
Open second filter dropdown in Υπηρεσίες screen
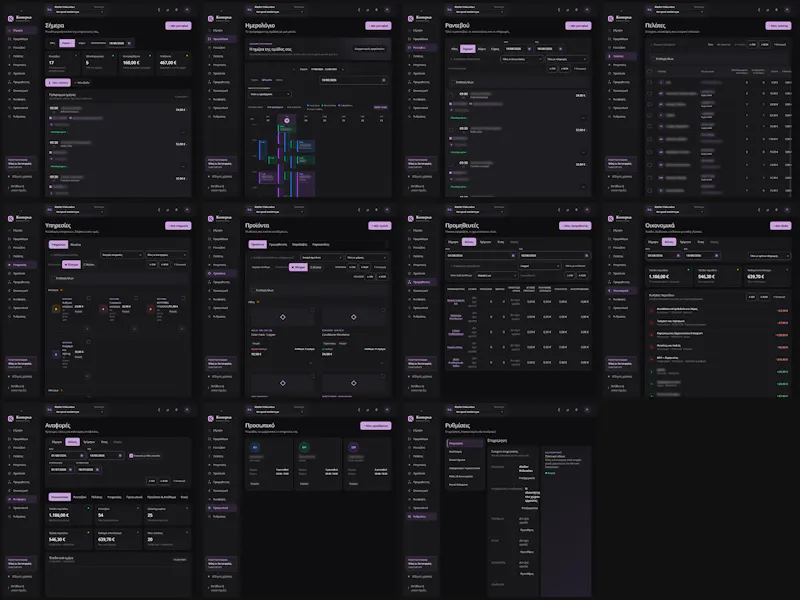coord(166,255)
